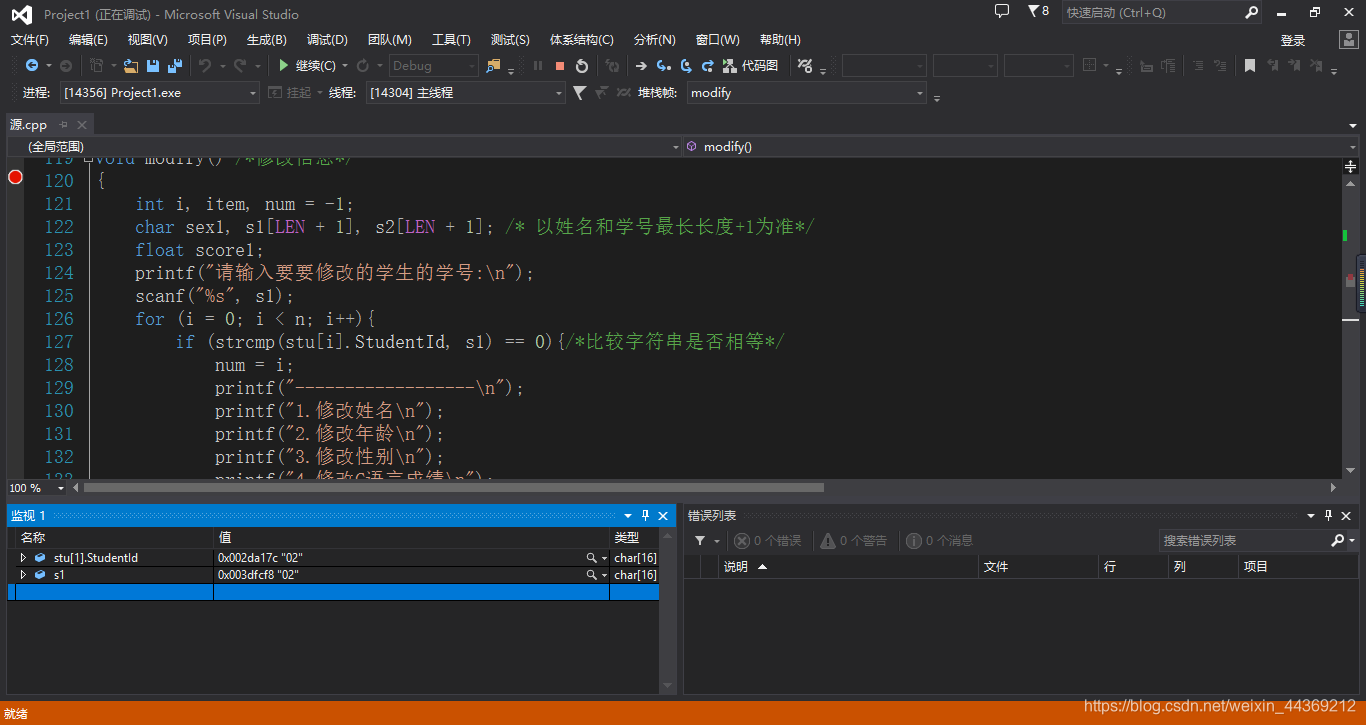Save current file with single disk icon
Image resolution: width=1366 pixels, height=725 pixels.
[153, 66]
